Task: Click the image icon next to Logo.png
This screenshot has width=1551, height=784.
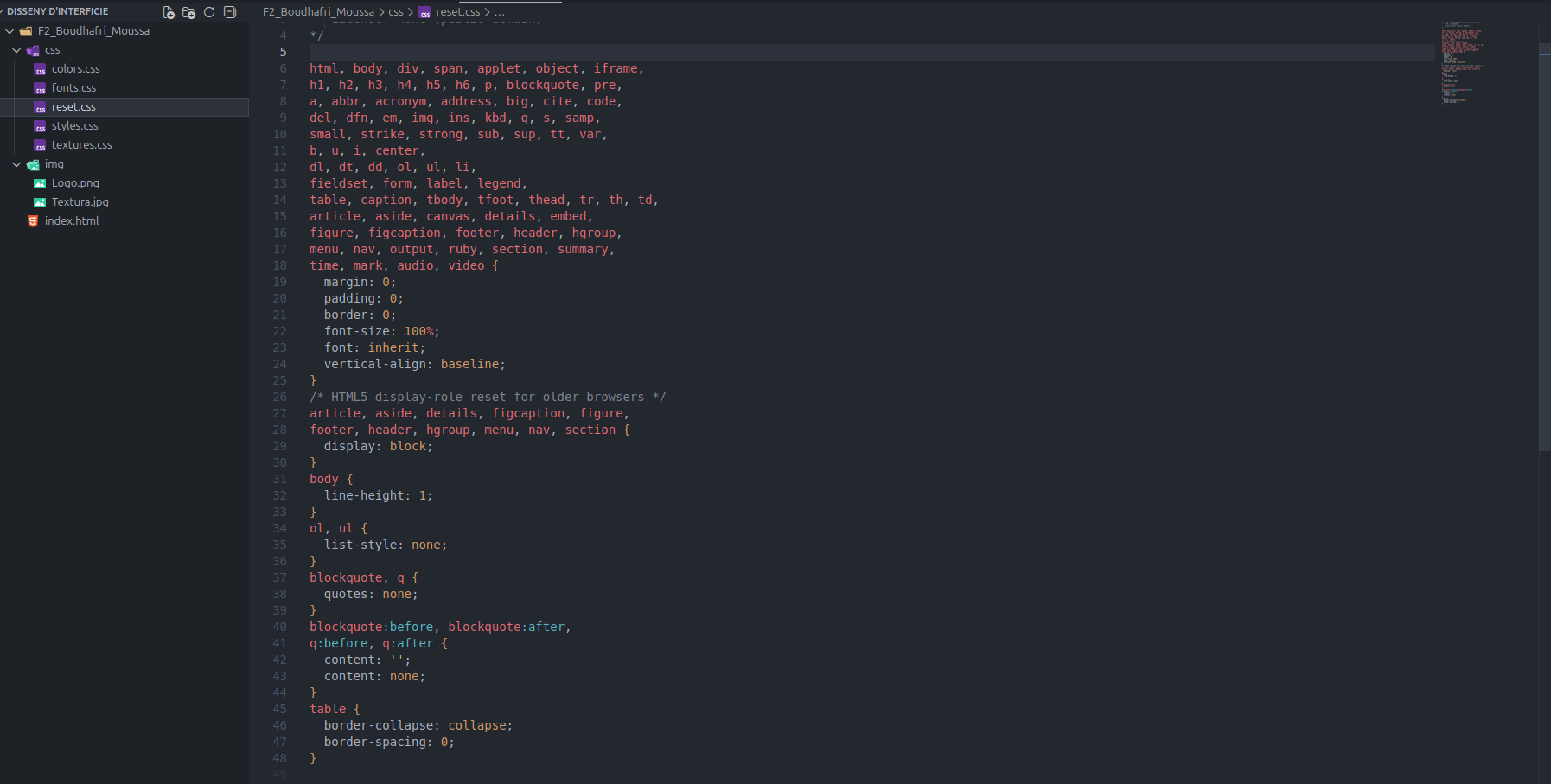Action: [x=40, y=183]
